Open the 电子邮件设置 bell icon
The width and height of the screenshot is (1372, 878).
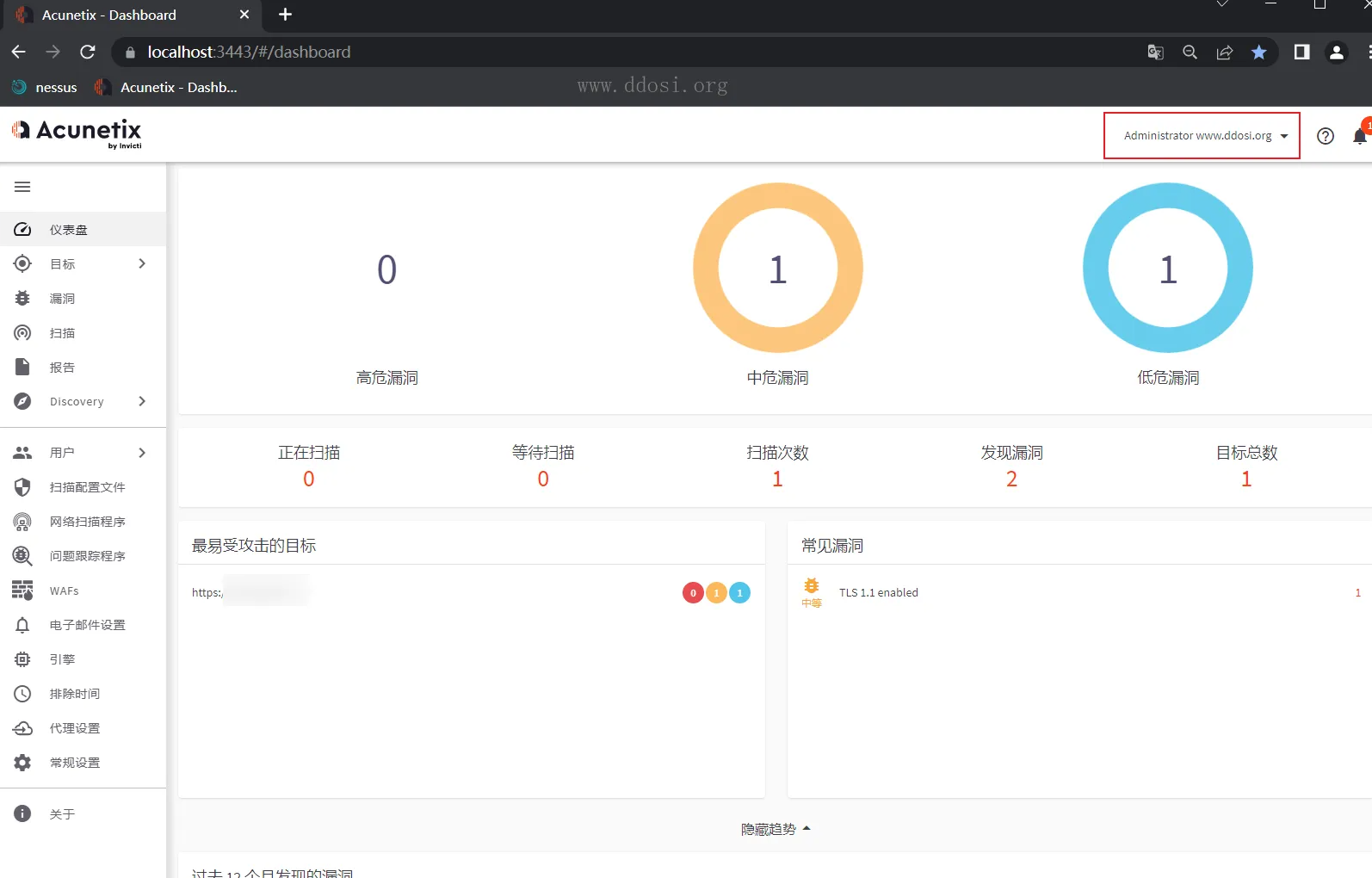click(22, 625)
